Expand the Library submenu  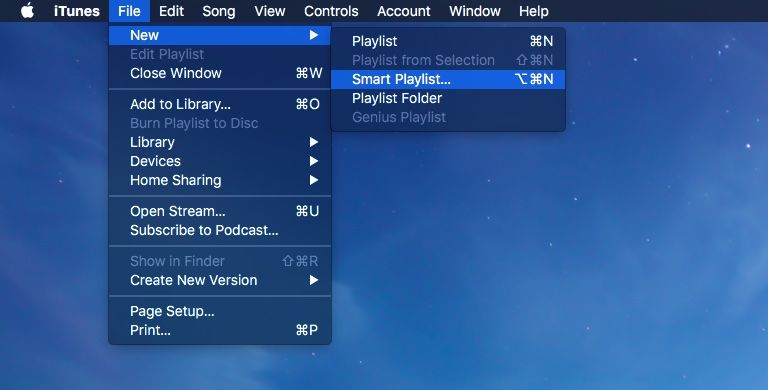(x=220, y=143)
